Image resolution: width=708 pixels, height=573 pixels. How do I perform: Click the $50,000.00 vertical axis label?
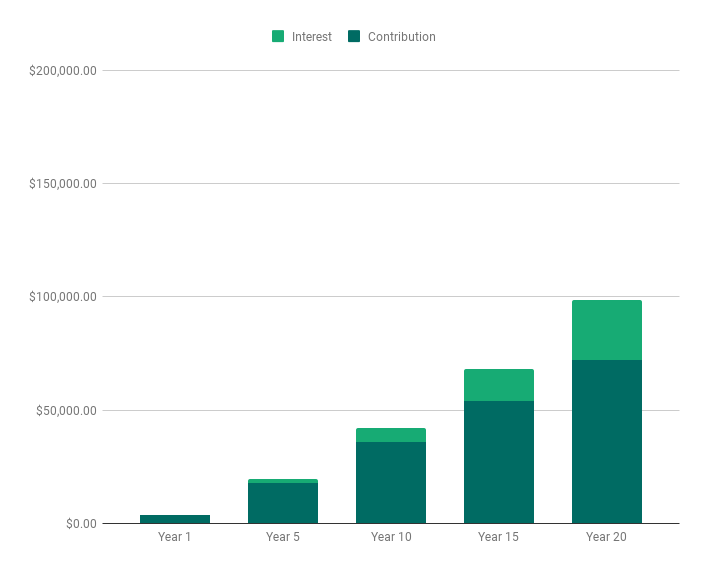point(66,411)
